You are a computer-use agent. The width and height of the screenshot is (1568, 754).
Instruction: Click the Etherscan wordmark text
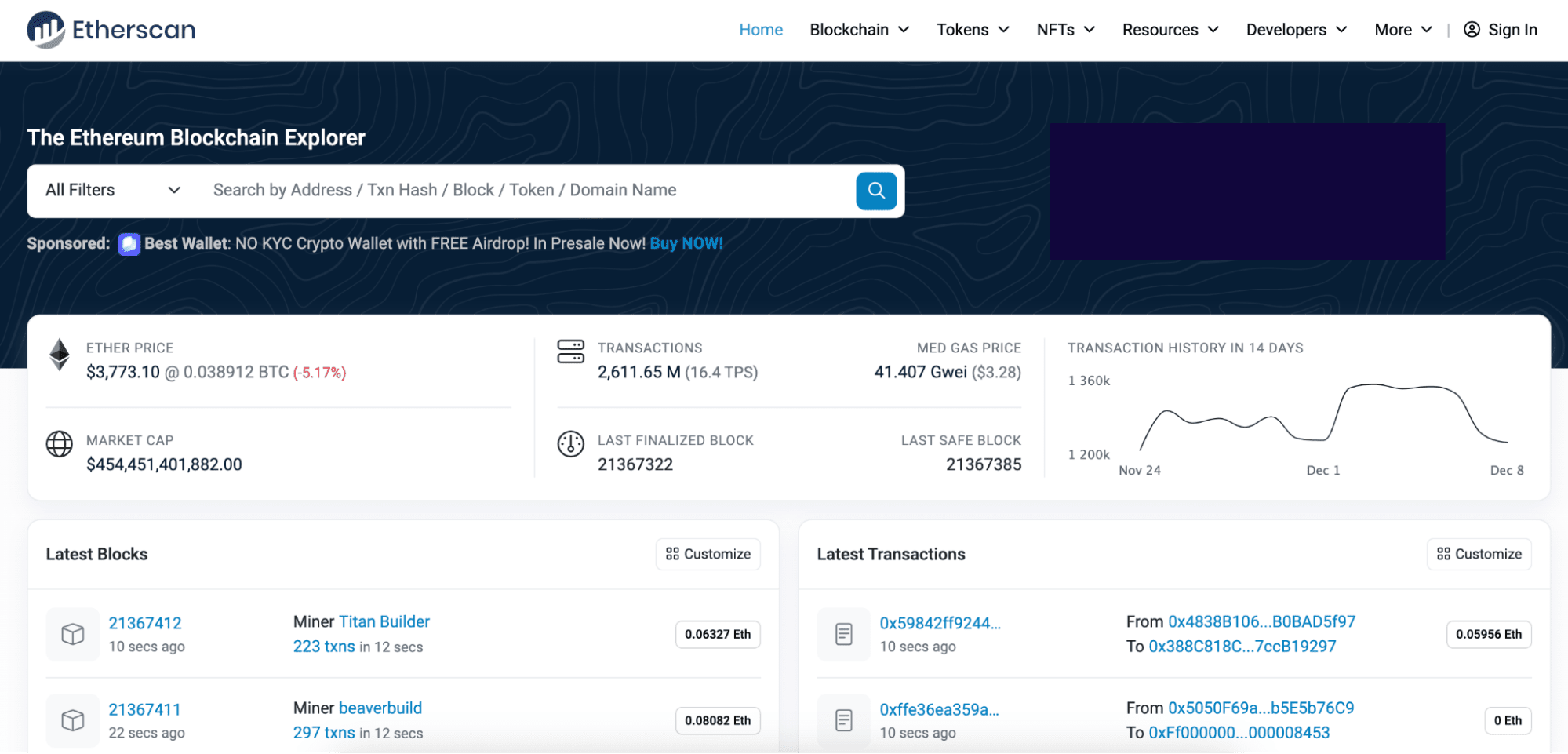point(134,30)
